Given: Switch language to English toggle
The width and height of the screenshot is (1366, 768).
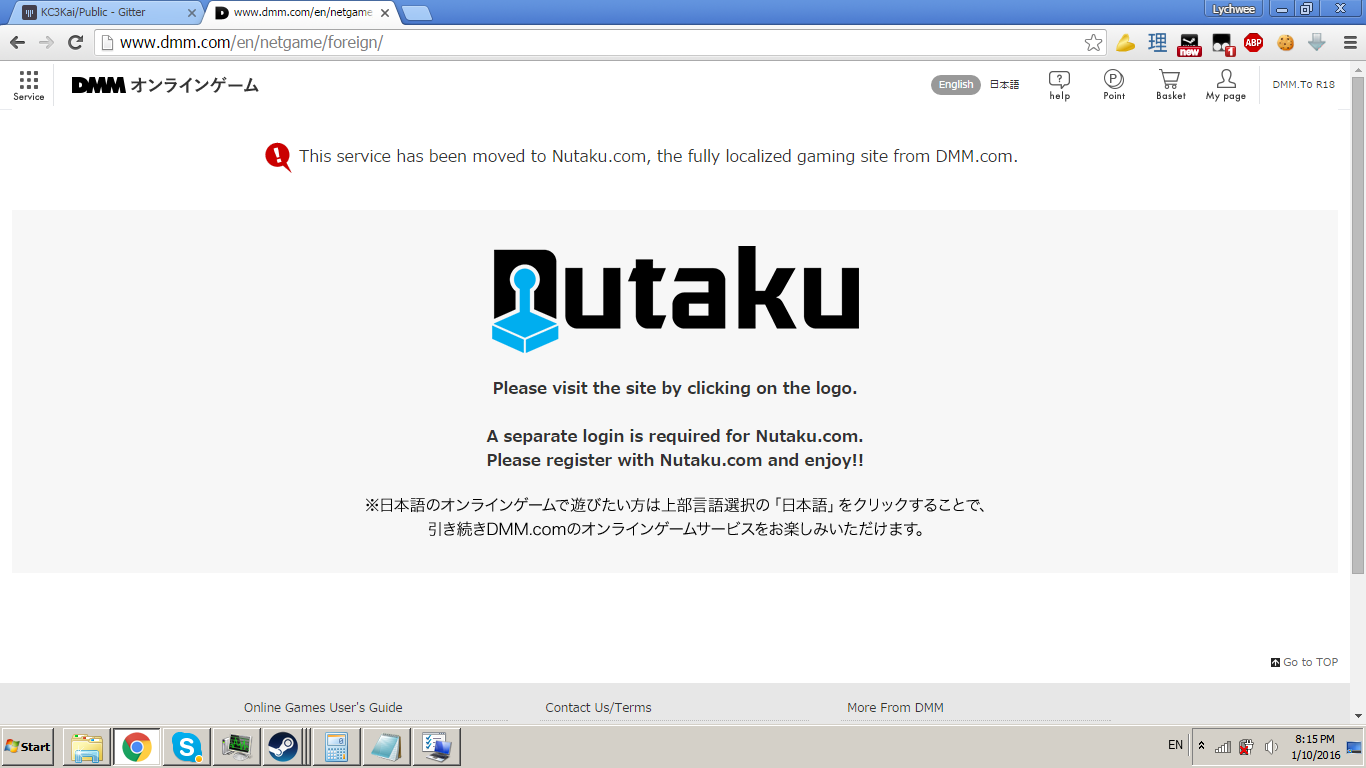Looking at the screenshot, I should (955, 85).
